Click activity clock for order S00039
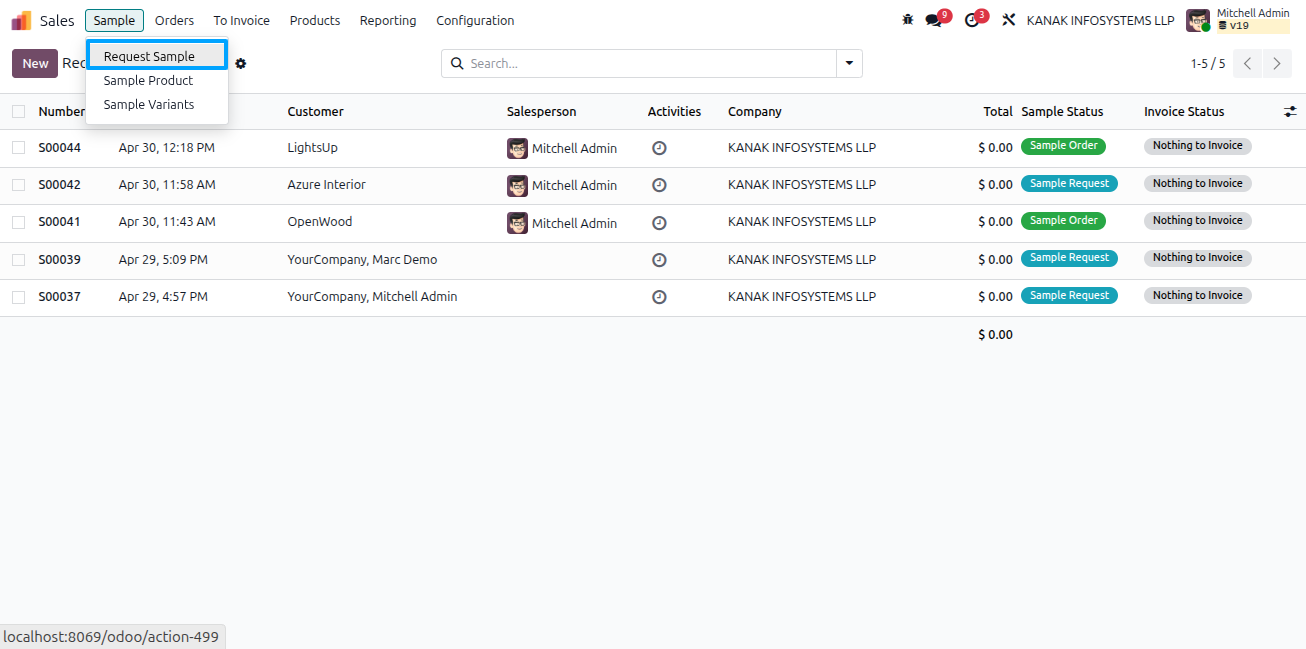 pos(659,260)
